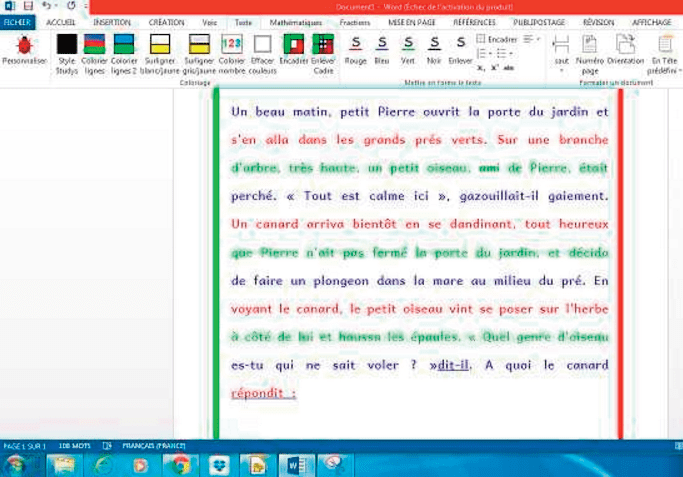Open the Orientation options
Viewport: 683px width, 477px height.
tap(625, 46)
